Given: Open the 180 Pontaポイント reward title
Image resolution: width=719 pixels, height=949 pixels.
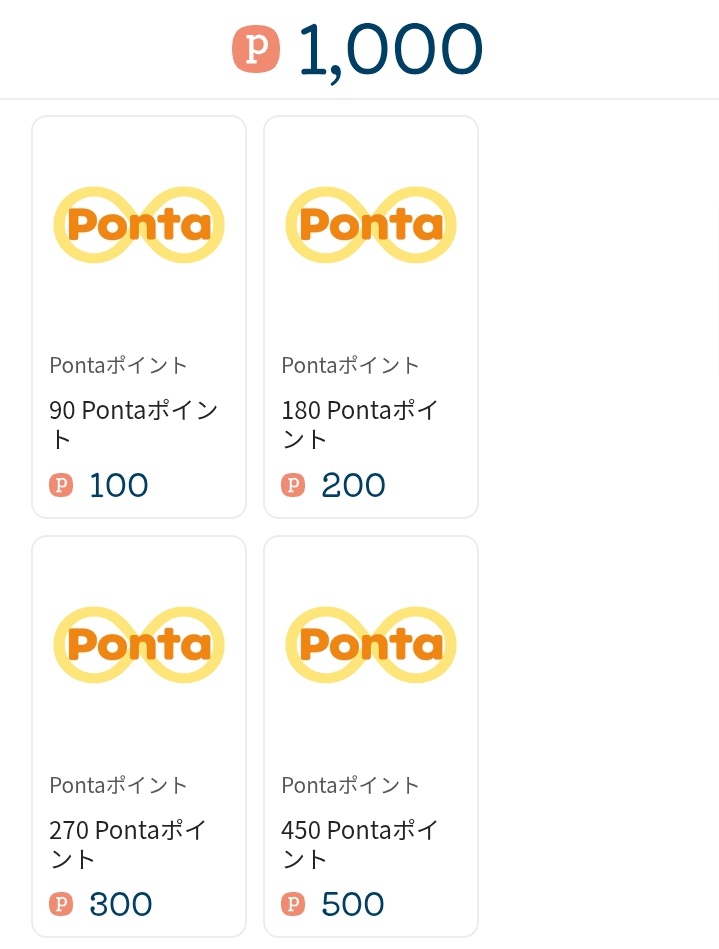Looking at the screenshot, I should pos(360,424).
